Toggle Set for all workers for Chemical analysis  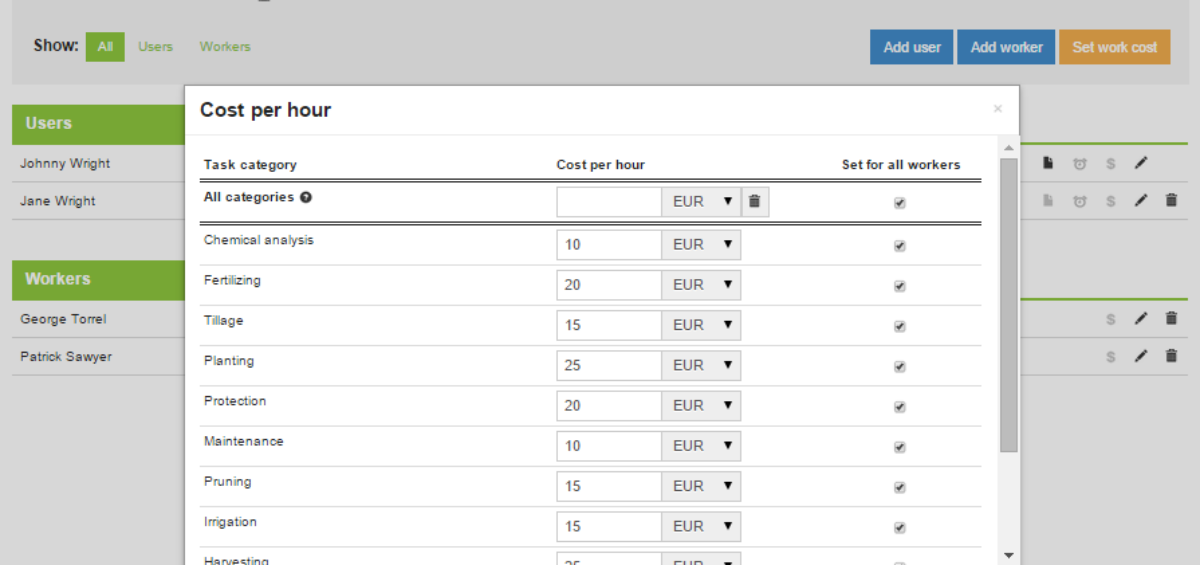coord(900,246)
